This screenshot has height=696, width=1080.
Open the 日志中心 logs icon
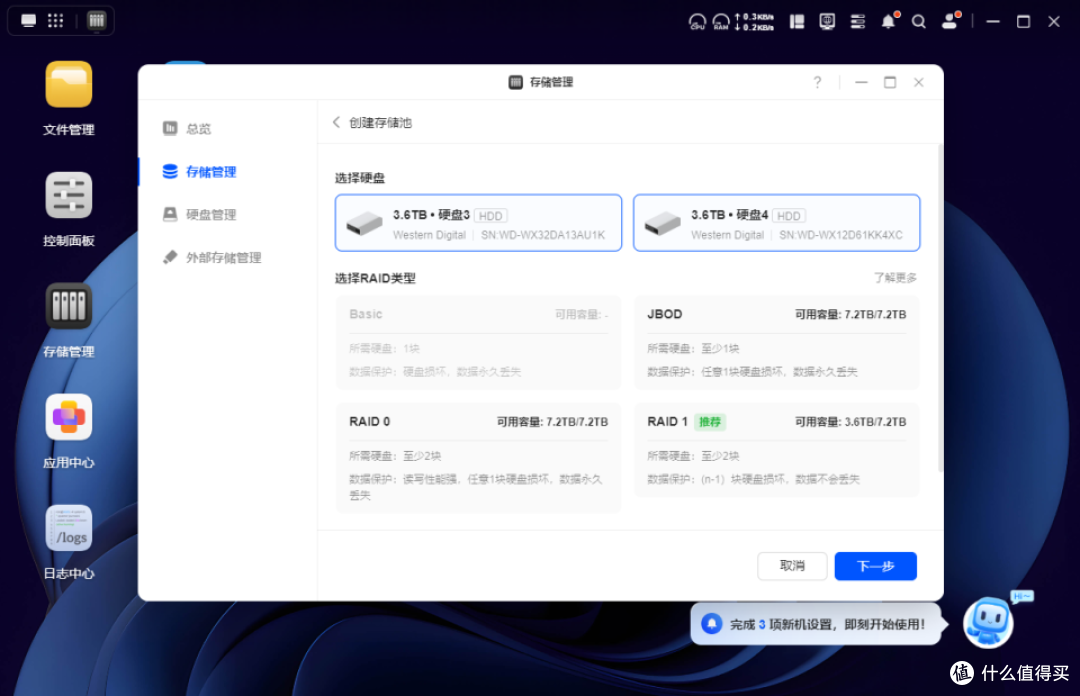coord(68,528)
